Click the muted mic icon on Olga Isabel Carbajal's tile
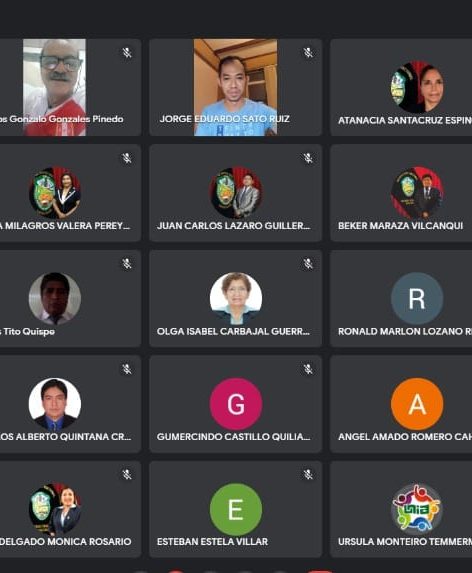 308,263
